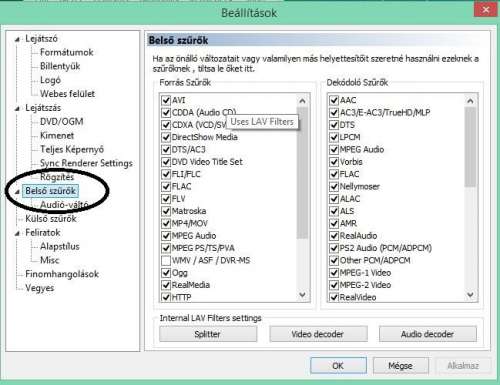Close the Beállítások dialog window
This screenshot has height=385, width=500.
pyautogui.click(x=486, y=10)
